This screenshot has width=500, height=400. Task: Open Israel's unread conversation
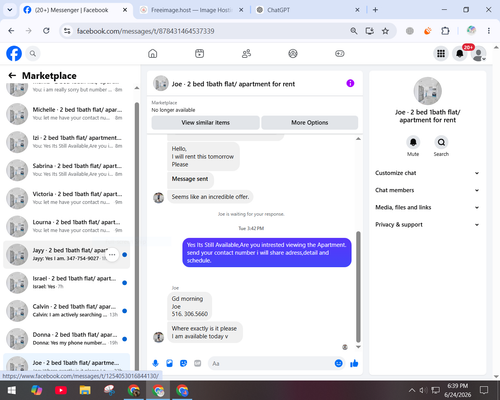[67, 282]
